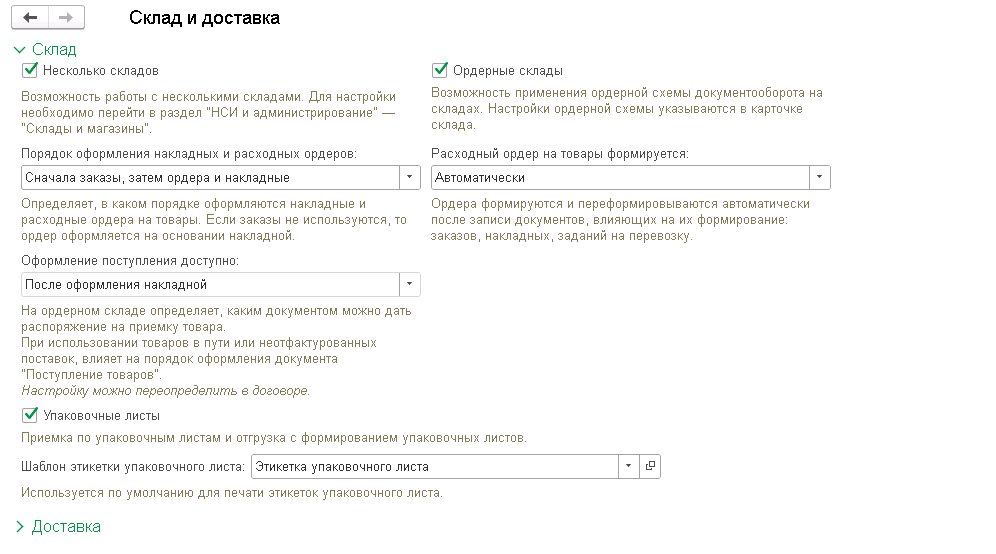Disable the Ордерные склады checkbox
The width and height of the screenshot is (996, 554).
[439, 70]
